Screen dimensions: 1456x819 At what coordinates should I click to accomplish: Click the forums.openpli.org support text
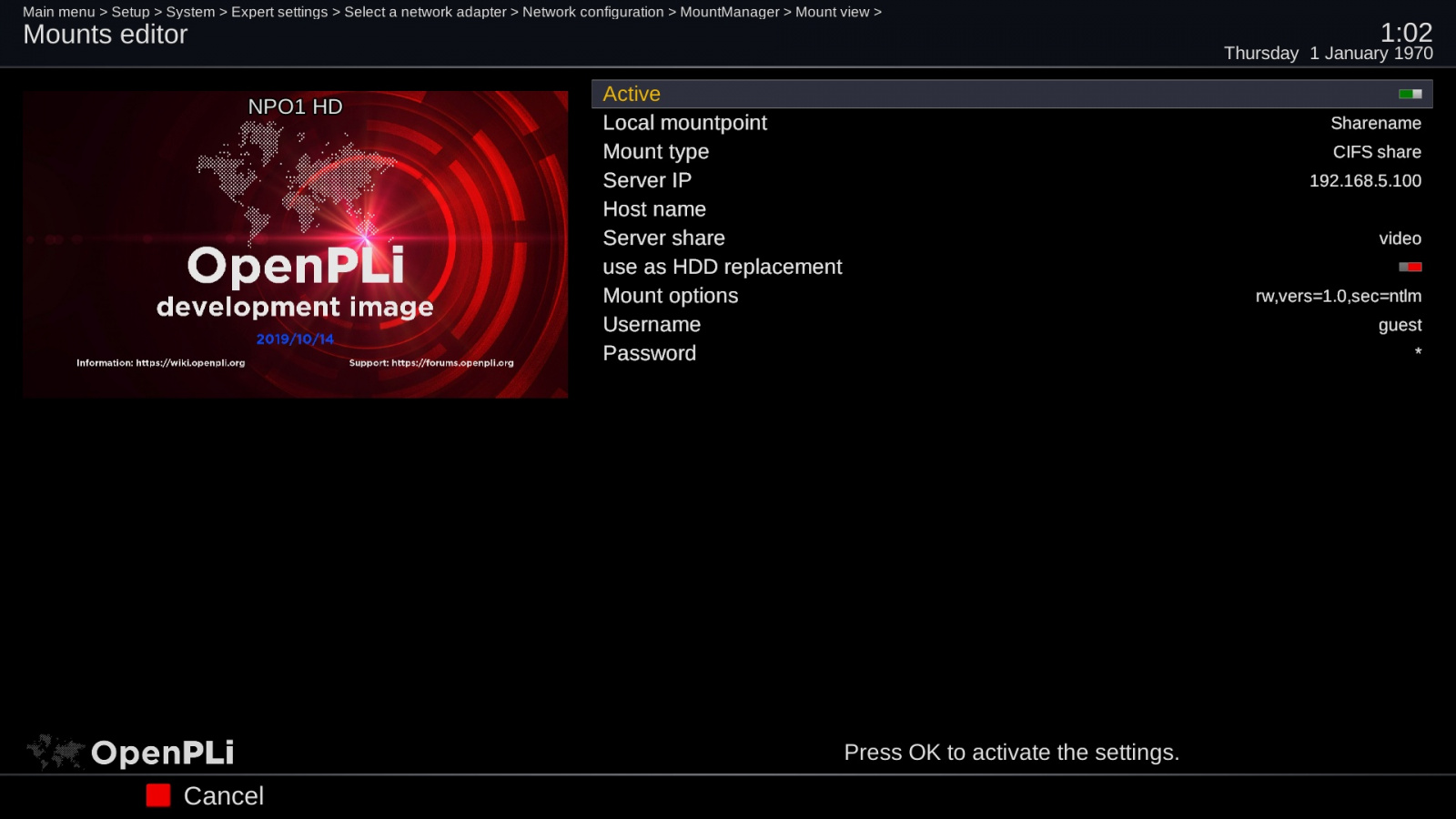[431, 363]
